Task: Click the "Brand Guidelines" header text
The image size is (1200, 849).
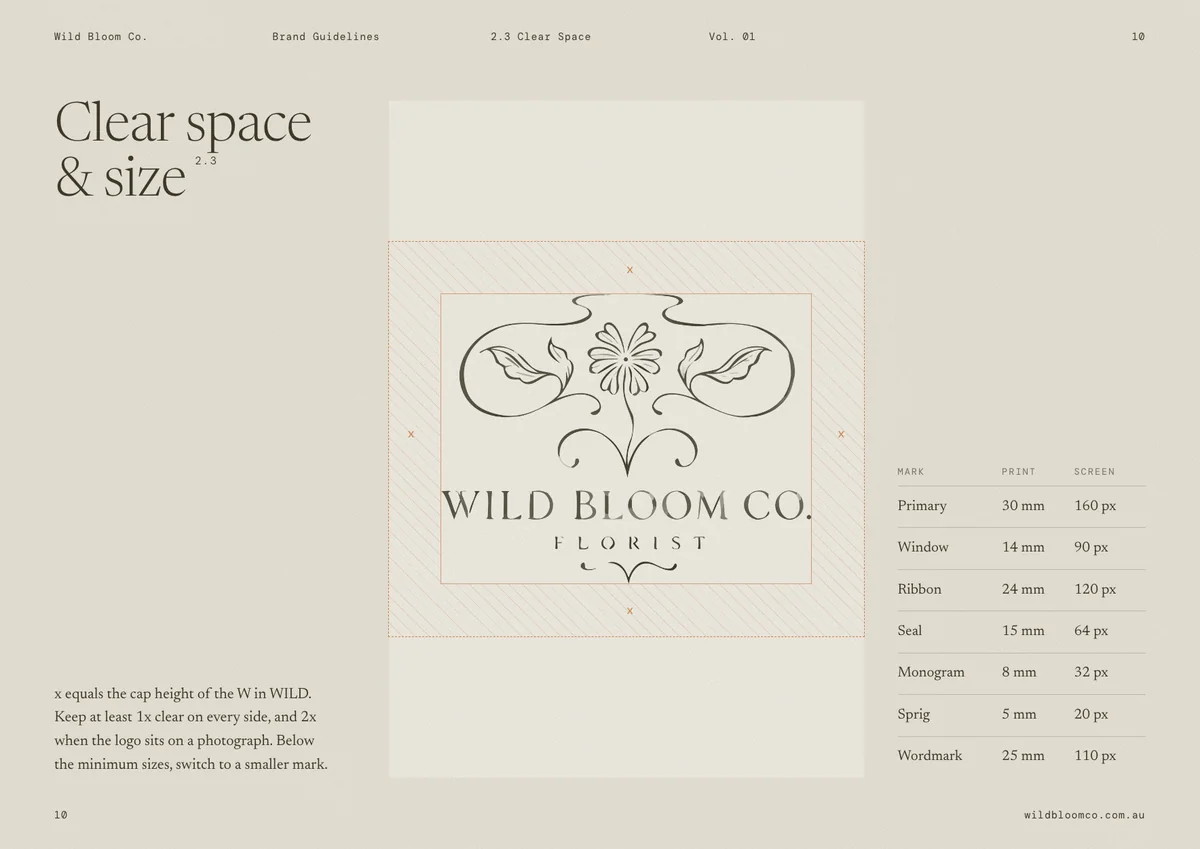Action: (x=326, y=37)
